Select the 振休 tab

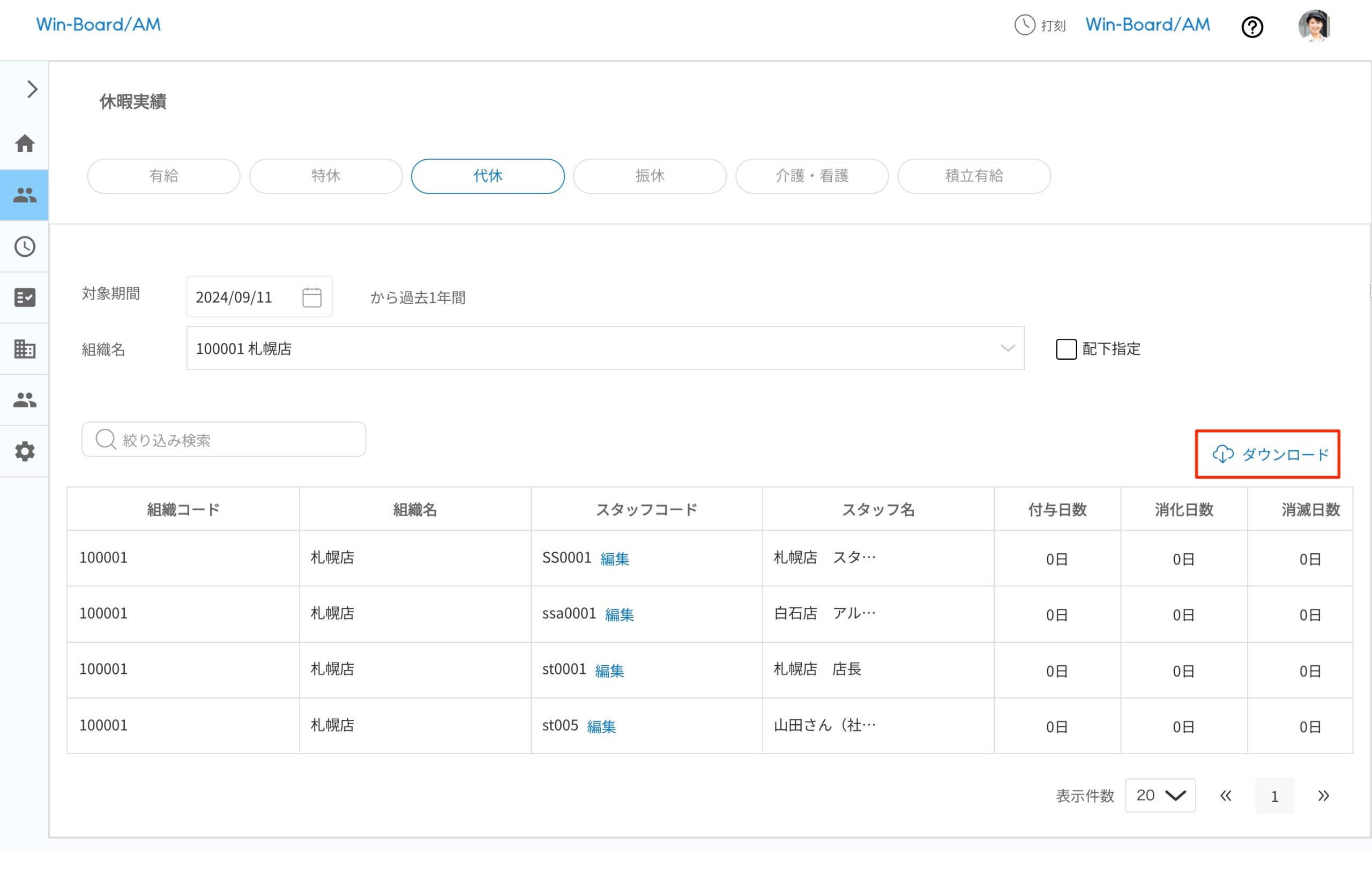[650, 176]
